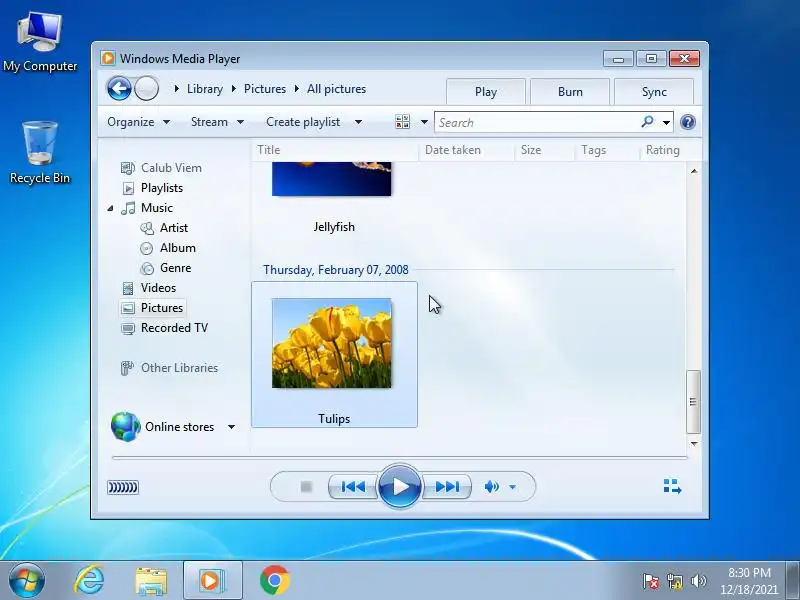Open the search options dropdown arrow
800x600 pixels.
pos(666,122)
